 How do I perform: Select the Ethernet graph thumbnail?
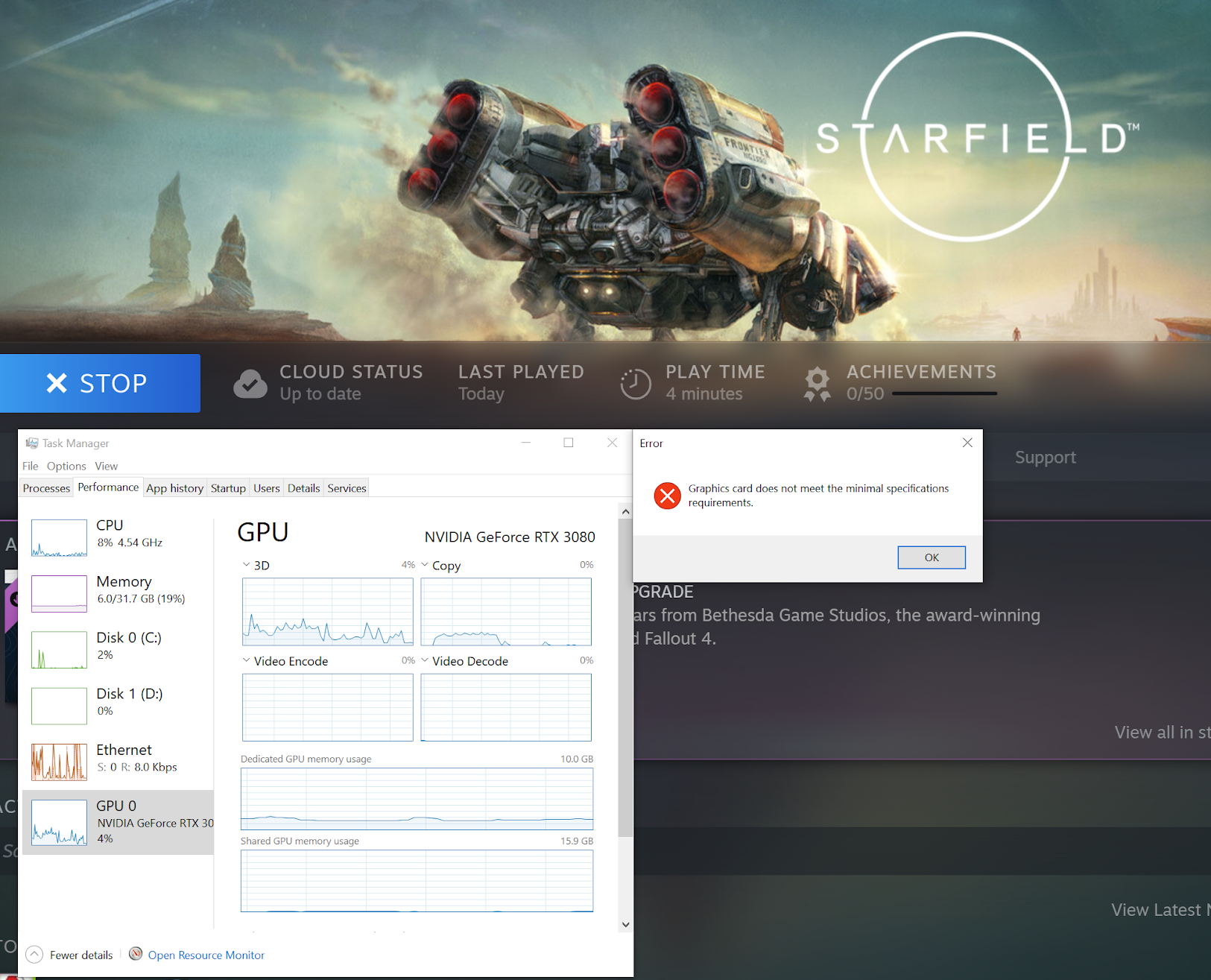(59, 762)
